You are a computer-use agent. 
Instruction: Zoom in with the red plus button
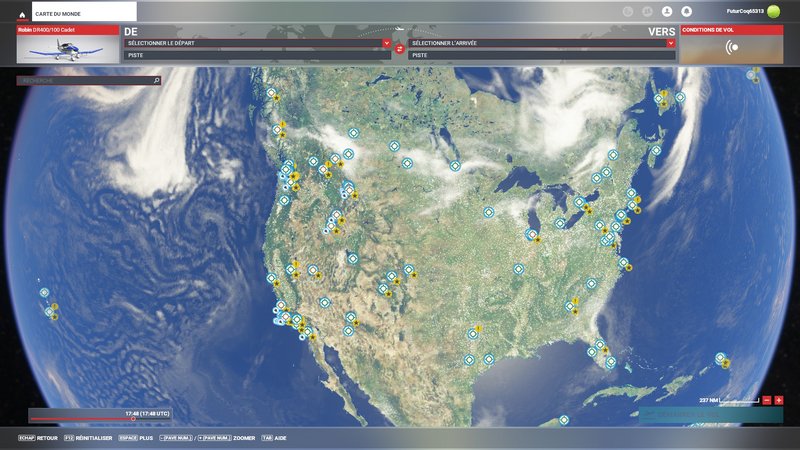click(779, 401)
